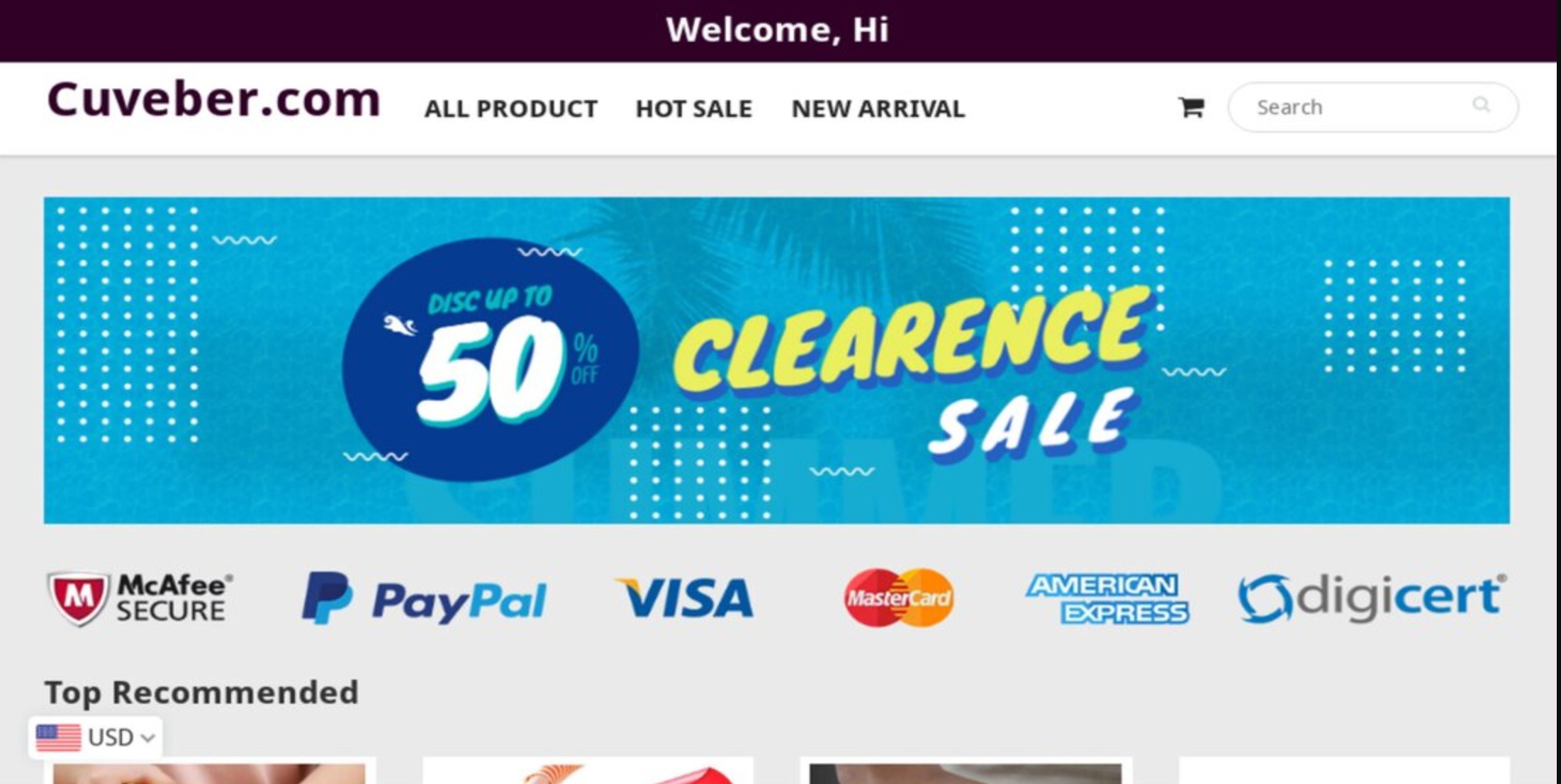This screenshot has height=784, width=1561.
Task: Open the shopping cart icon
Action: (x=1191, y=107)
